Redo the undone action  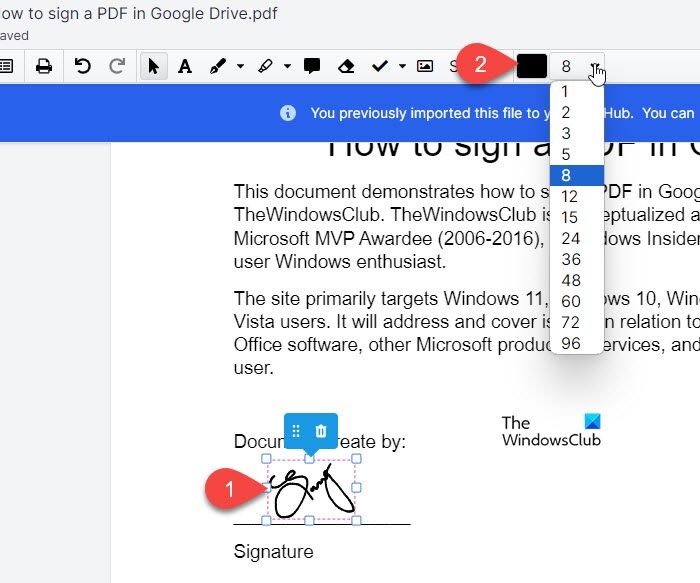(x=117, y=66)
